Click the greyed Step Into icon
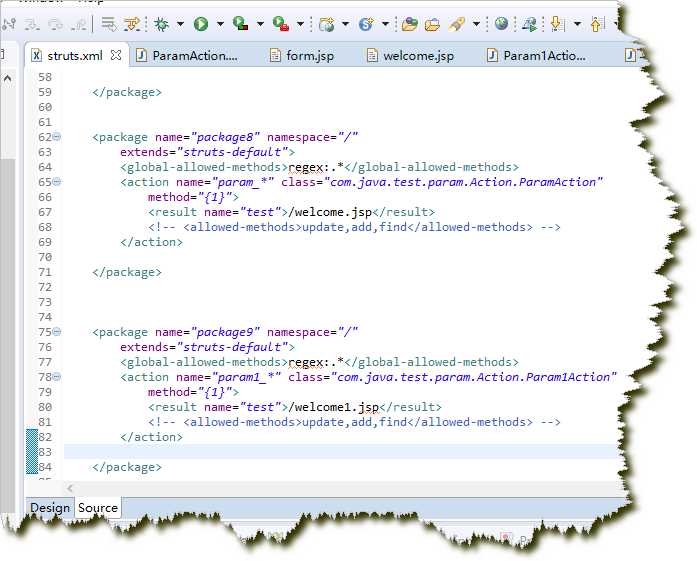Image resolution: width=697 pixels, height=561 pixels. [32, 24]
